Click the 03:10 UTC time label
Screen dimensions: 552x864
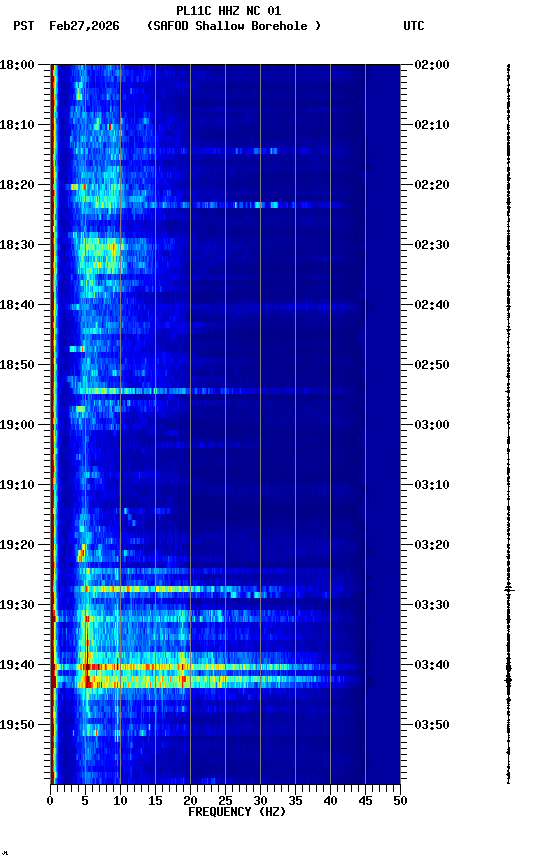point(432,485)
